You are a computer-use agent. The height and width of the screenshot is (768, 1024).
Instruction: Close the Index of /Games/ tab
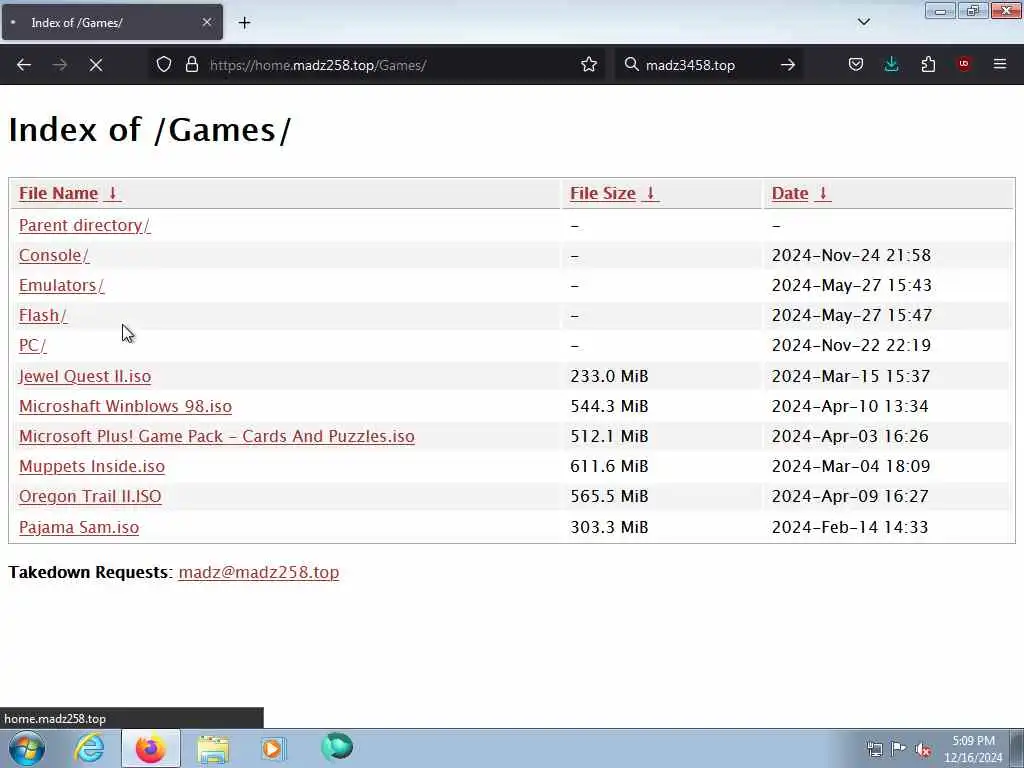[207, 22]
